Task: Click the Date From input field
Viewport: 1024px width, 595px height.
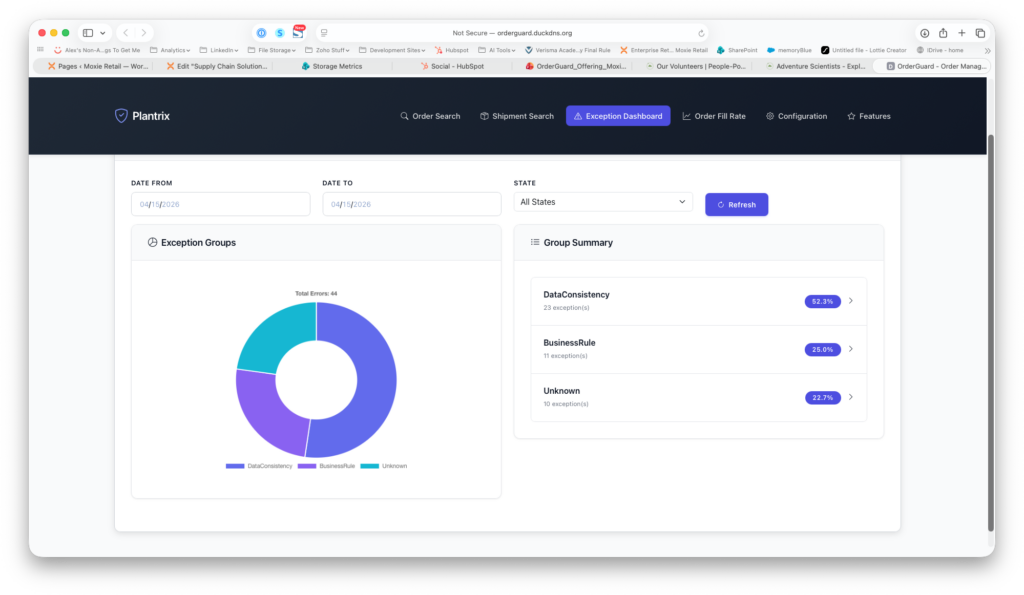Action: (x=220, y=204)
